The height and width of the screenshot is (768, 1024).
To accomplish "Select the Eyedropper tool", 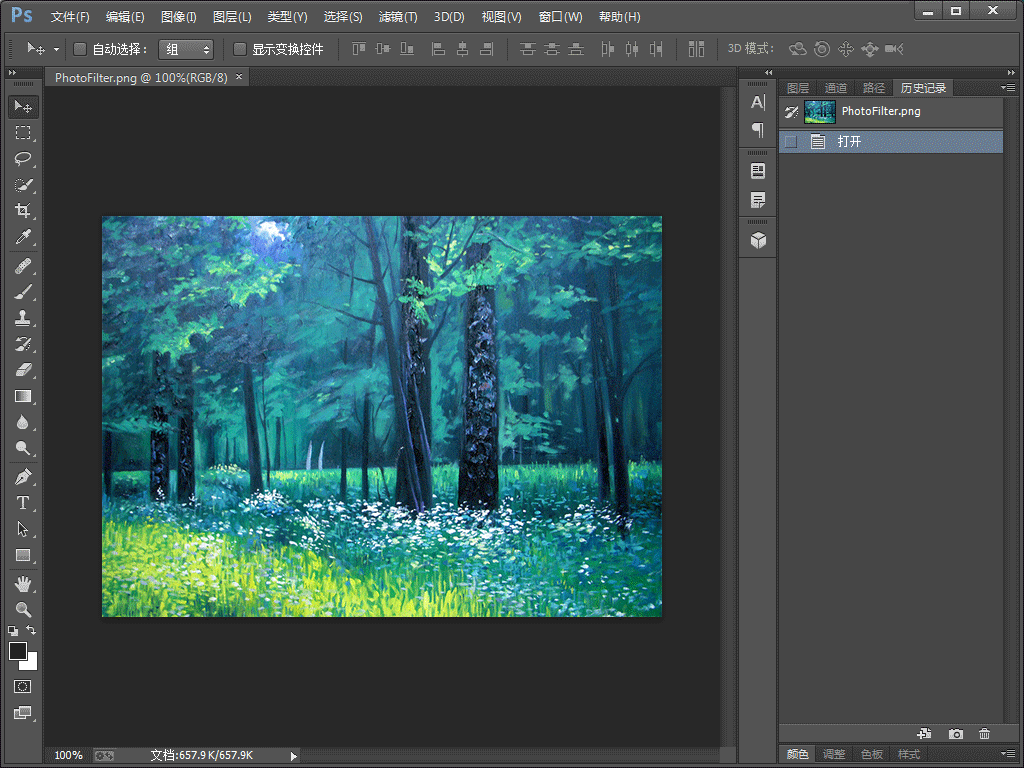I will click(x=23, y=236).
